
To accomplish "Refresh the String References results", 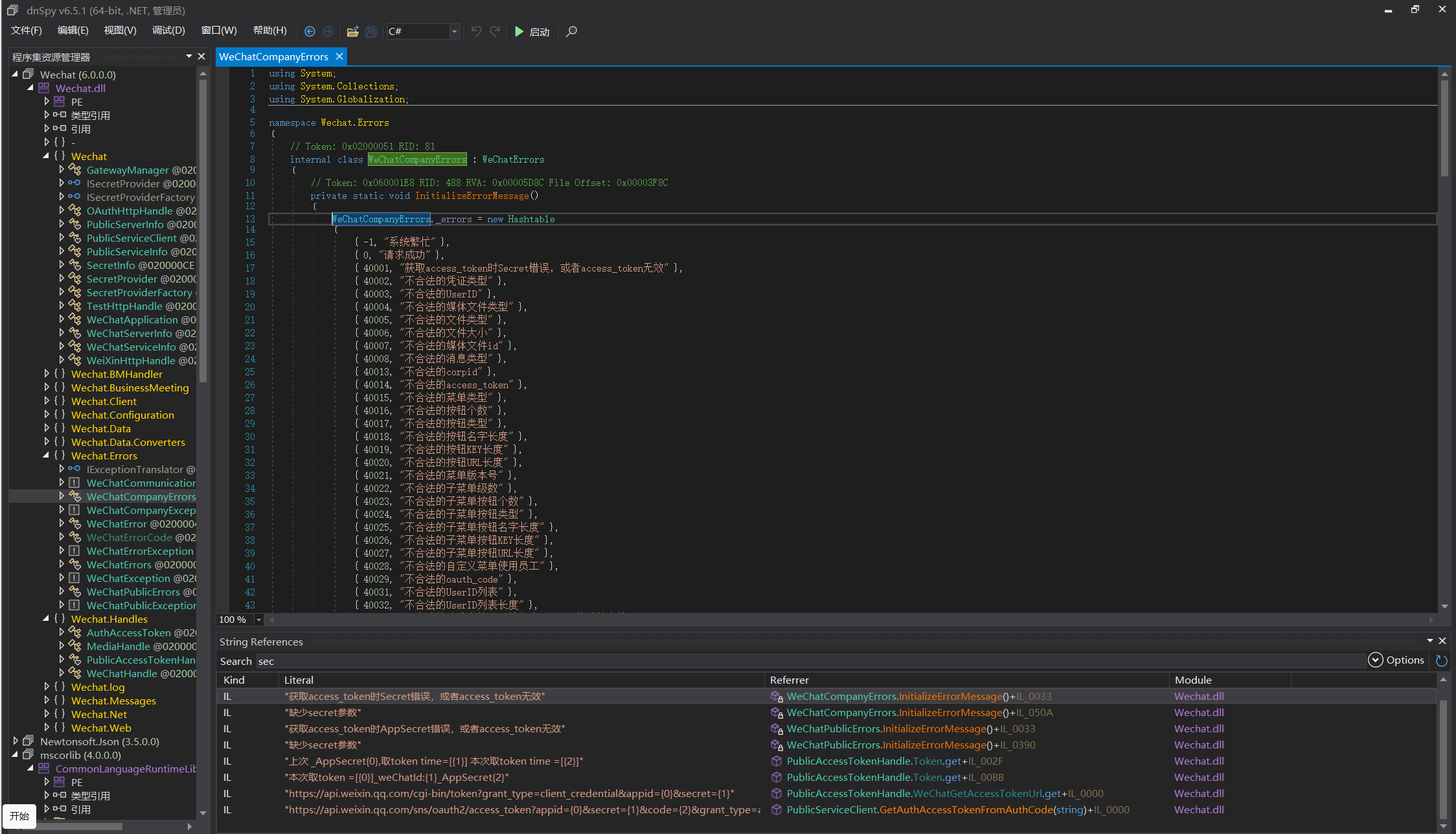I will coord(1440,661).
